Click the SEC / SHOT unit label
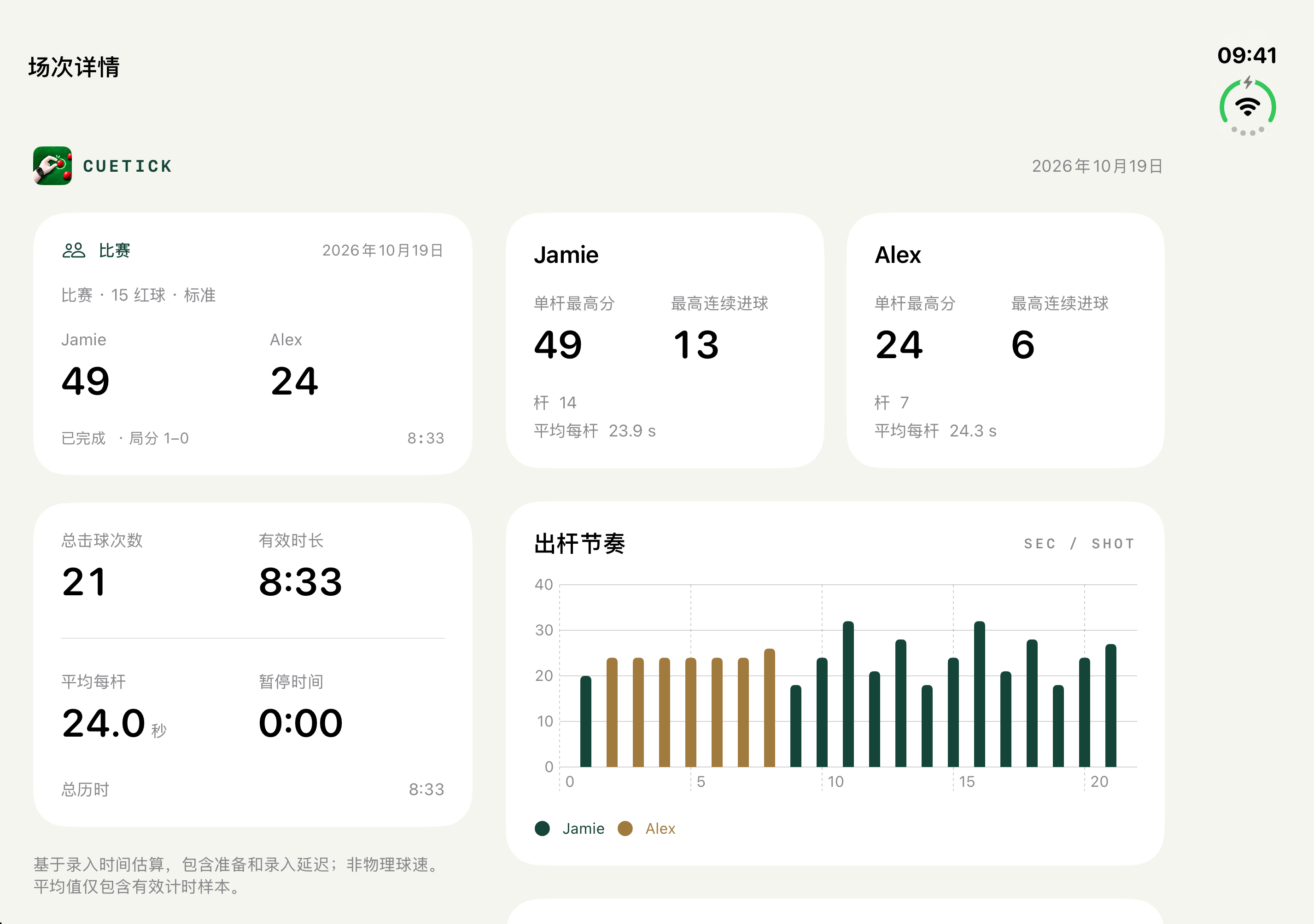The image size is (1314, 924). click(1079, 544)
